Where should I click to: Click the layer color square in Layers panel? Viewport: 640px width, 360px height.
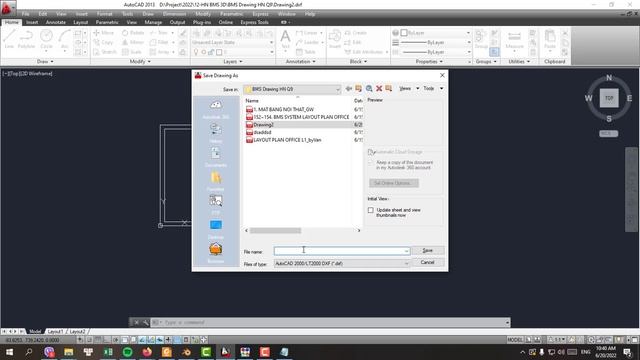pos(219,52)
